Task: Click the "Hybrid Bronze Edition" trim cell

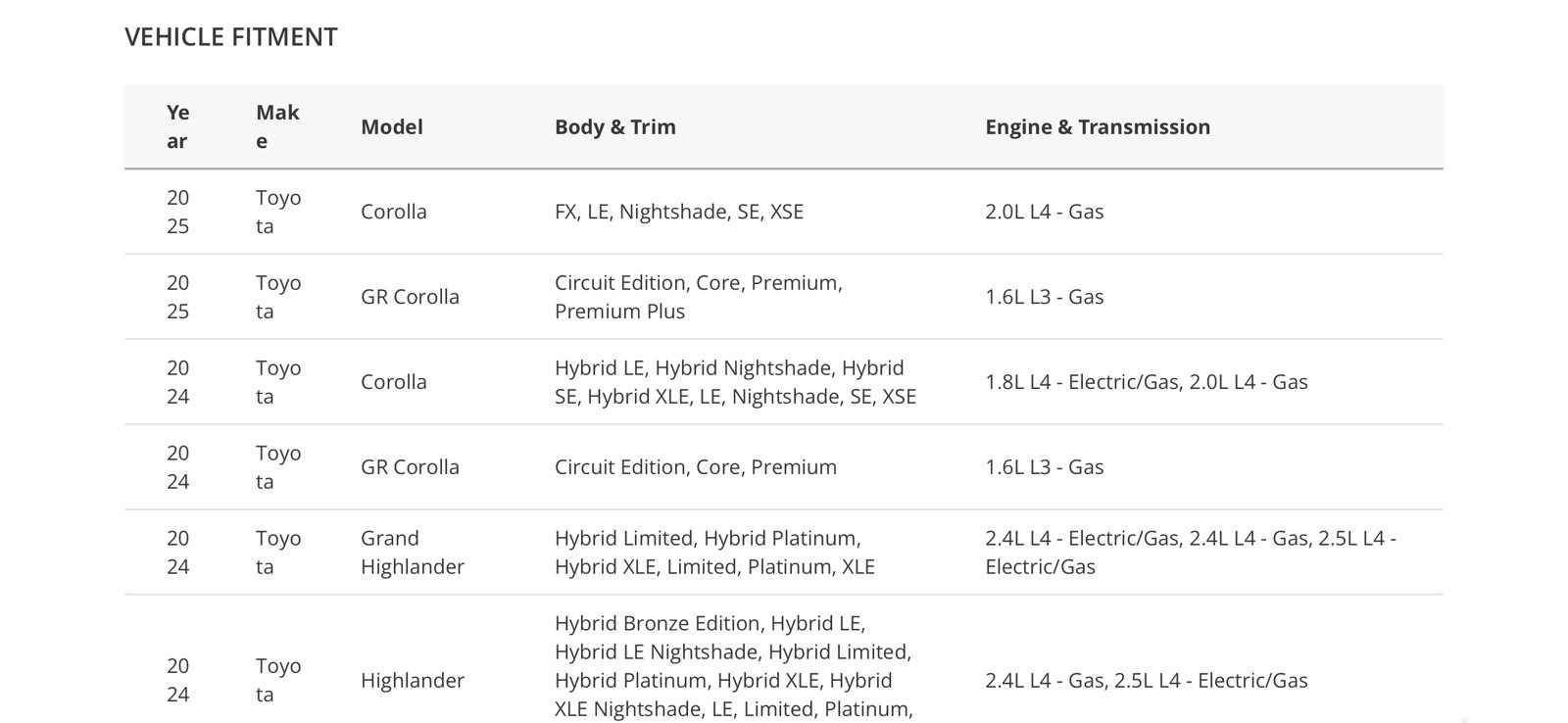Action: (x=733, y=666)
